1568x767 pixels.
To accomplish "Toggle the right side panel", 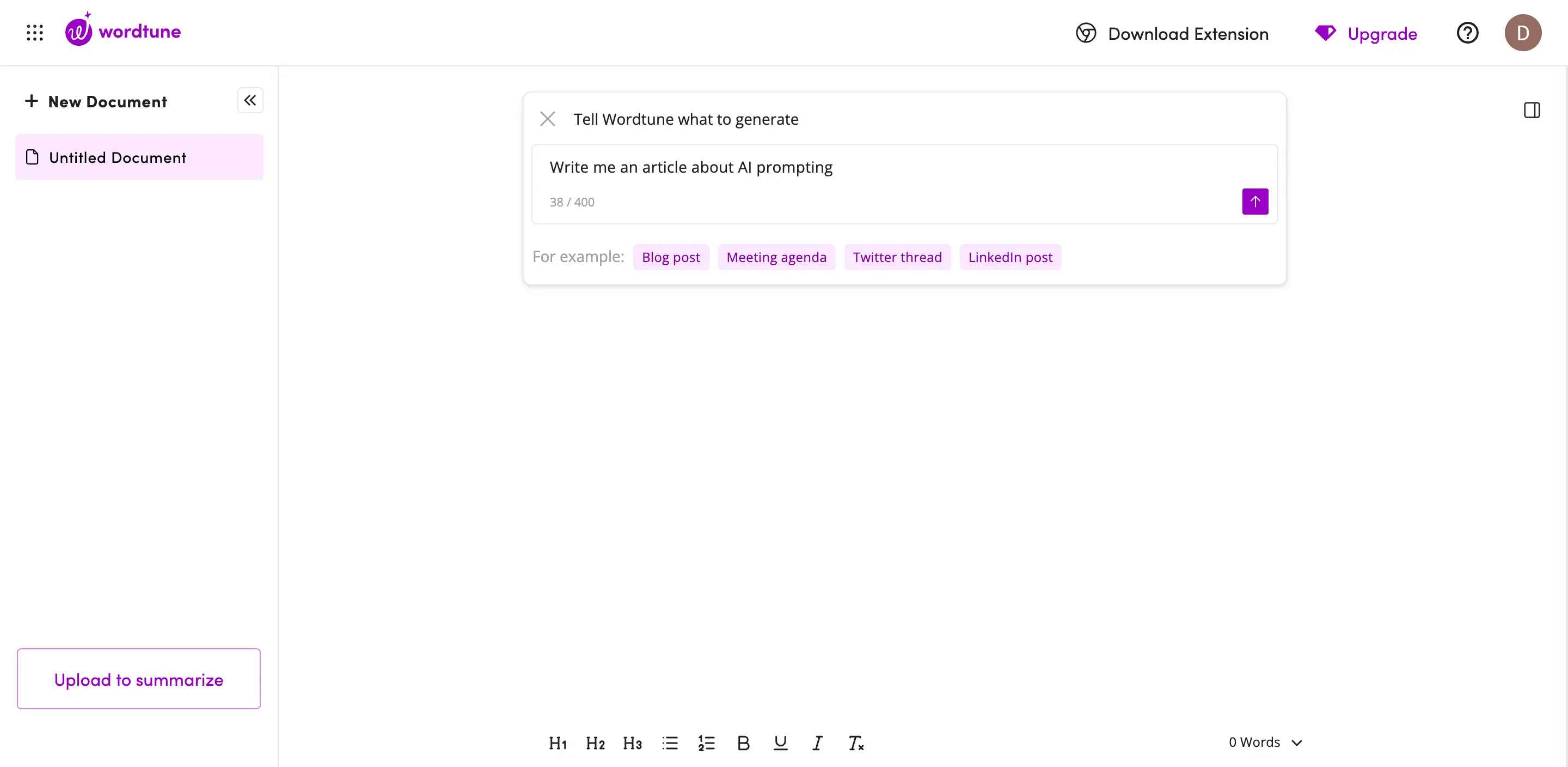I will (1532, 110).
